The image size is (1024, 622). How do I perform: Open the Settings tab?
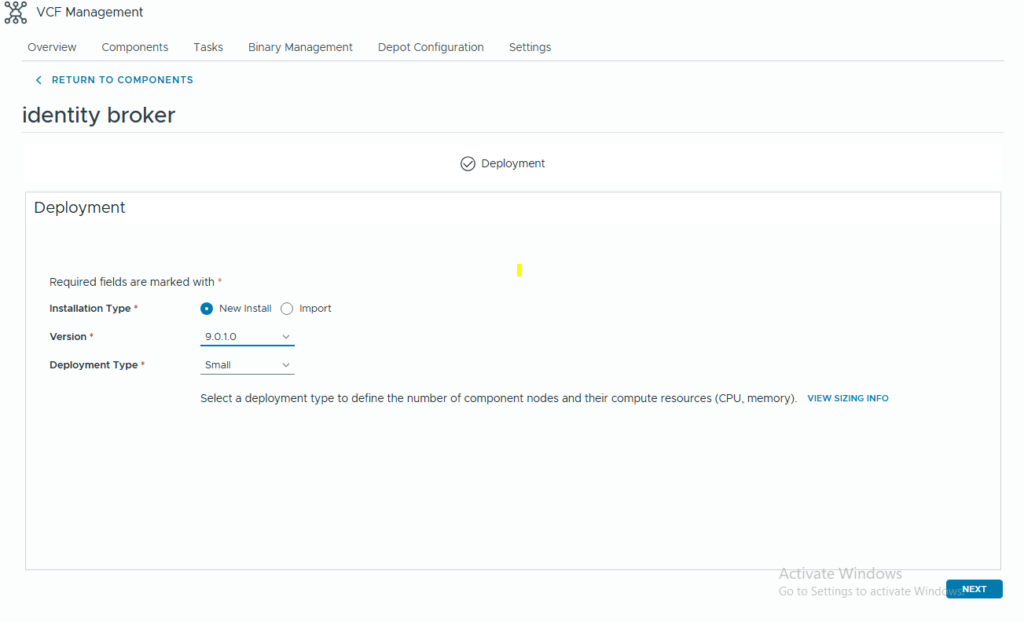coord(530,47)
